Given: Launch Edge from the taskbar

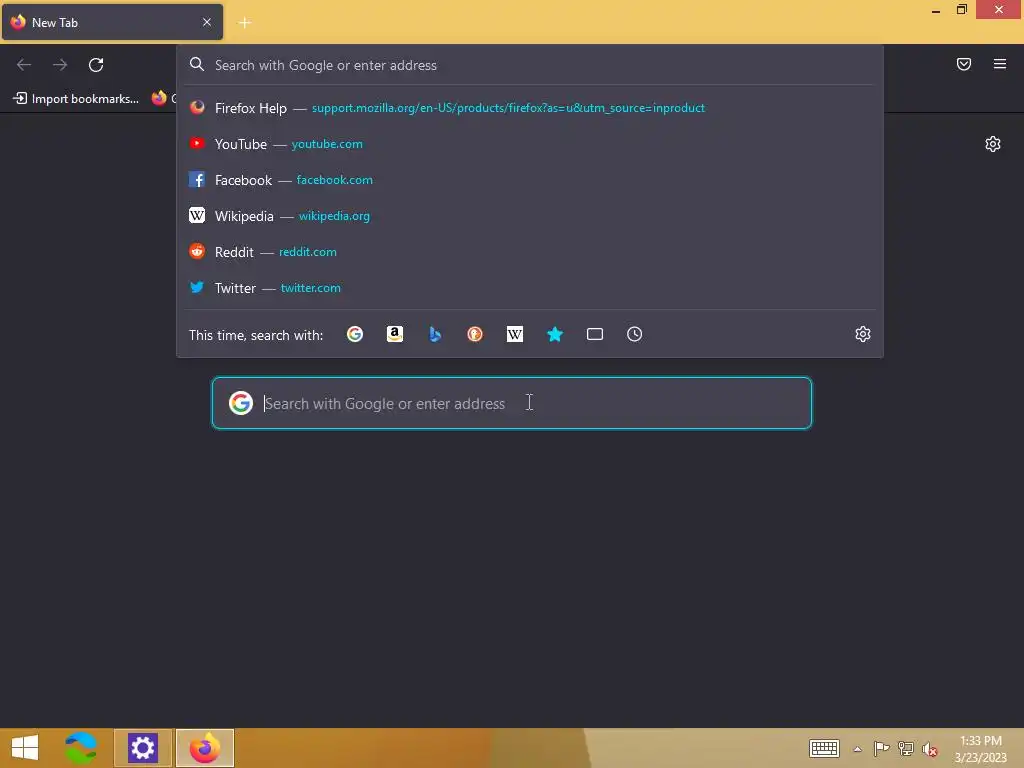Looking at the screenshot, I should [x=81, y=748].
